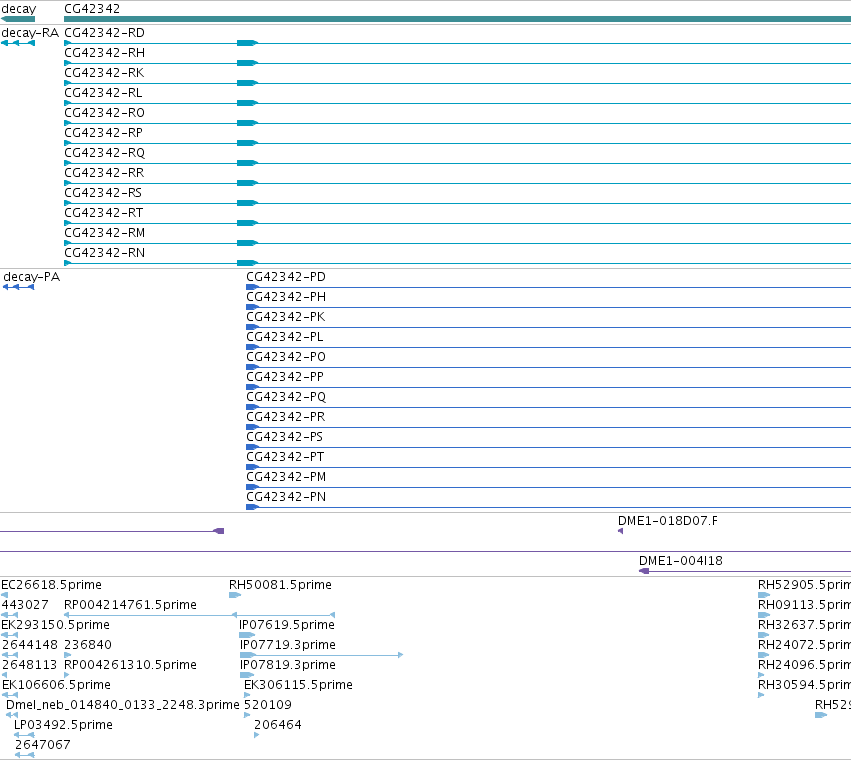Select transcript CG42342-RP label
The width and height of the screenshot is (851, 760).
104,133
